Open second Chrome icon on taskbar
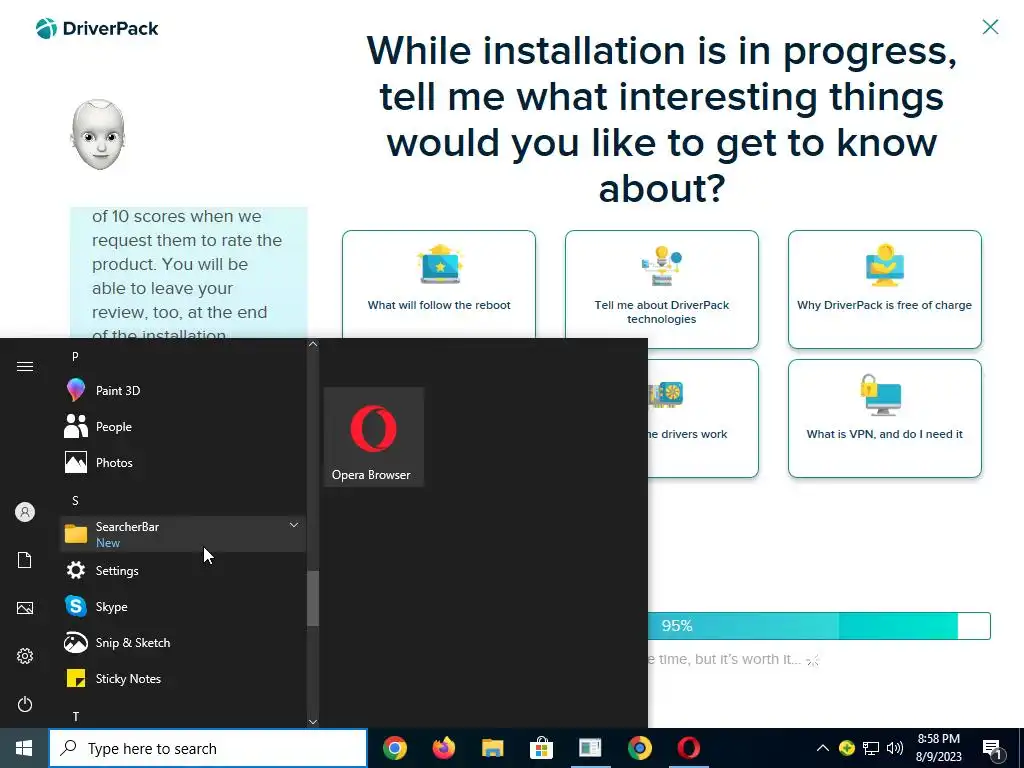Viewport: 1024px width, 768px height. pos(639,748)
